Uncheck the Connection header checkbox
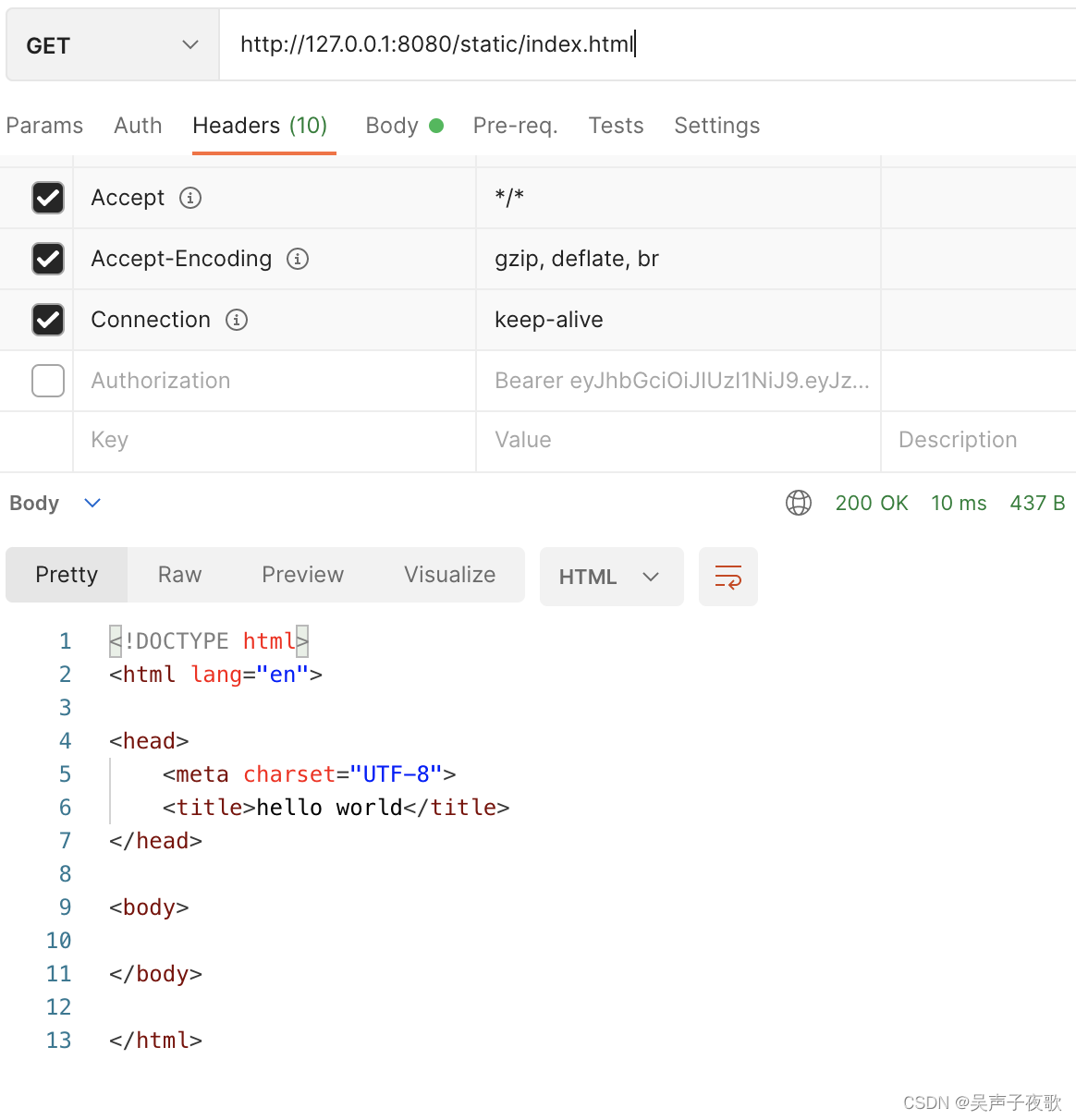 pos(48,320)
